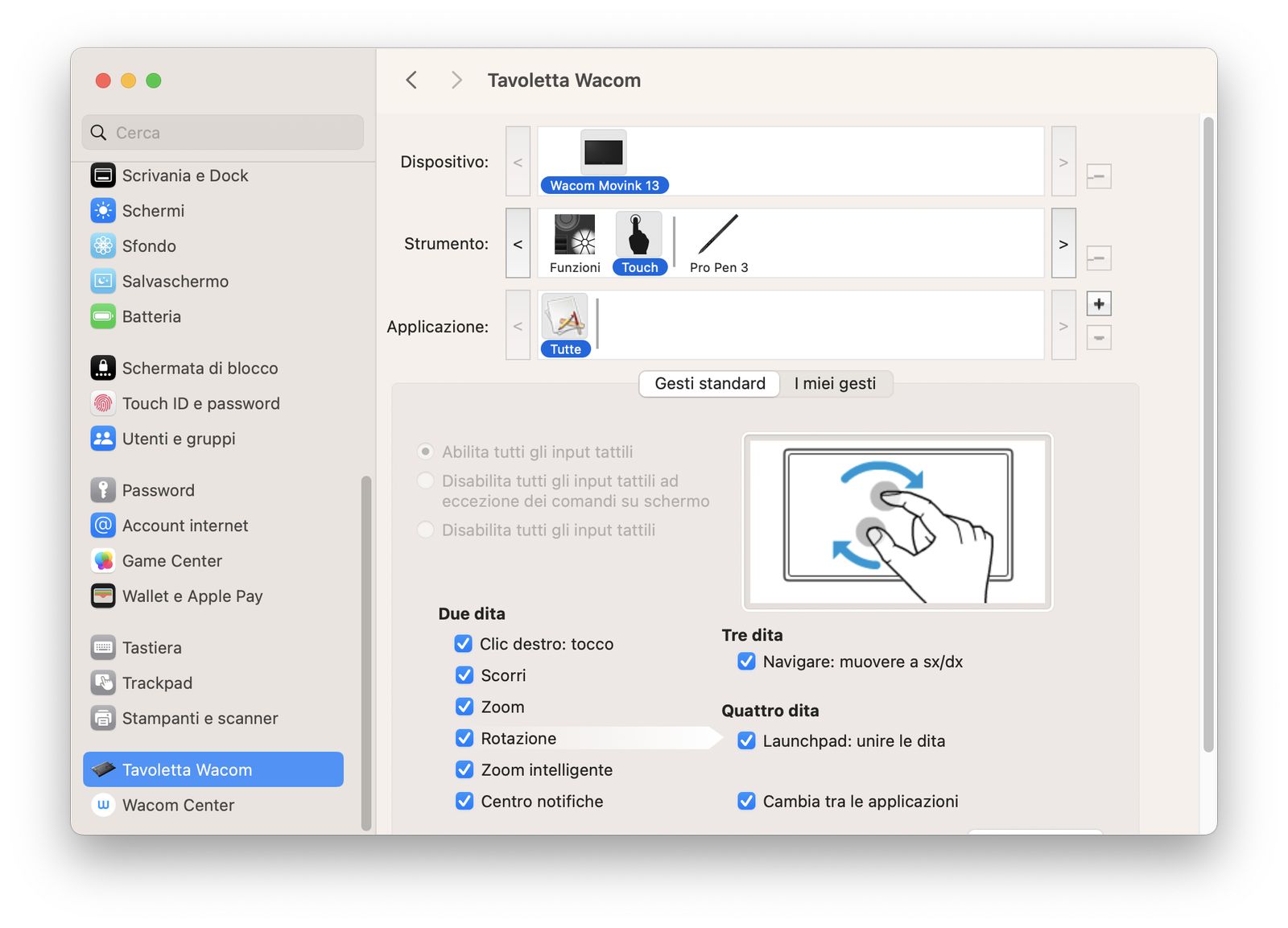Add an application with the plus button

pos(1099,304)
